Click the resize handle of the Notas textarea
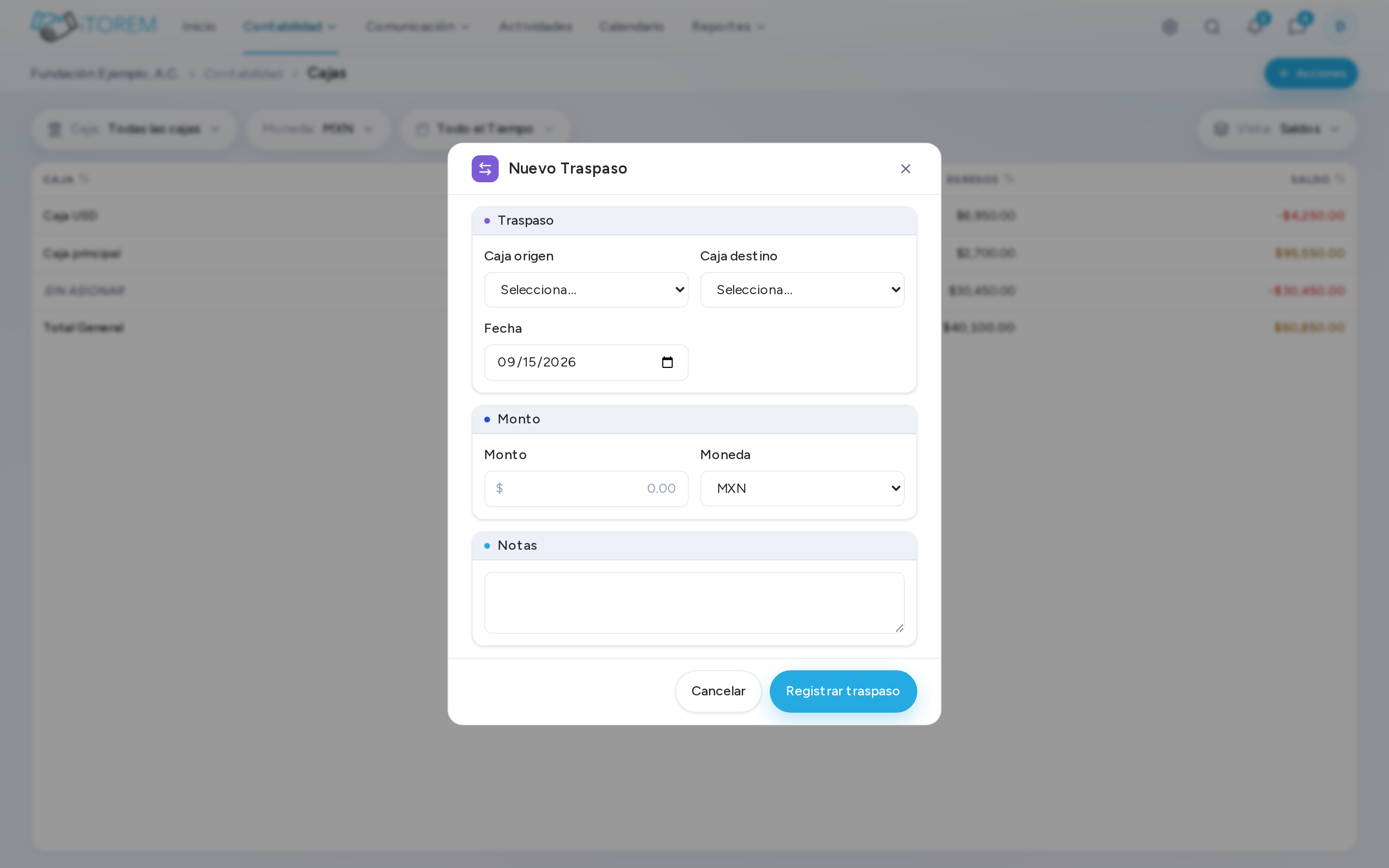This screenshot has width=1389, height=868. [899, 628]
